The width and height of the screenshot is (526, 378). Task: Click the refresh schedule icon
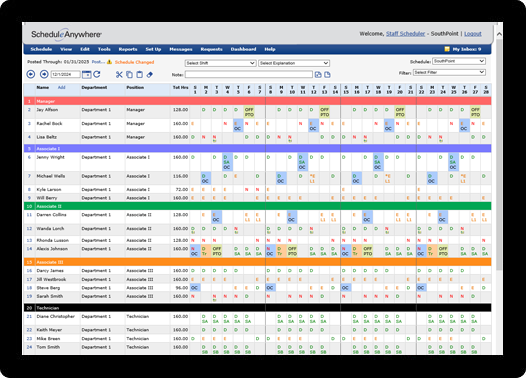(x=97, y=74)
